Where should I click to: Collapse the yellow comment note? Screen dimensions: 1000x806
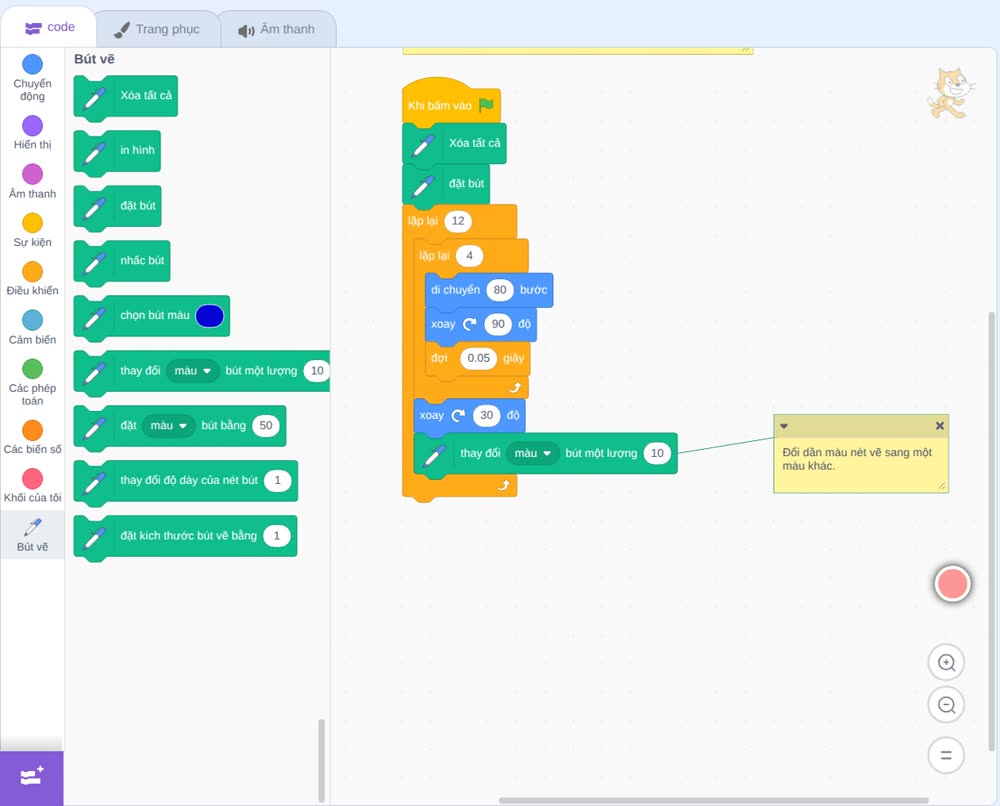[x=784, y=426]
